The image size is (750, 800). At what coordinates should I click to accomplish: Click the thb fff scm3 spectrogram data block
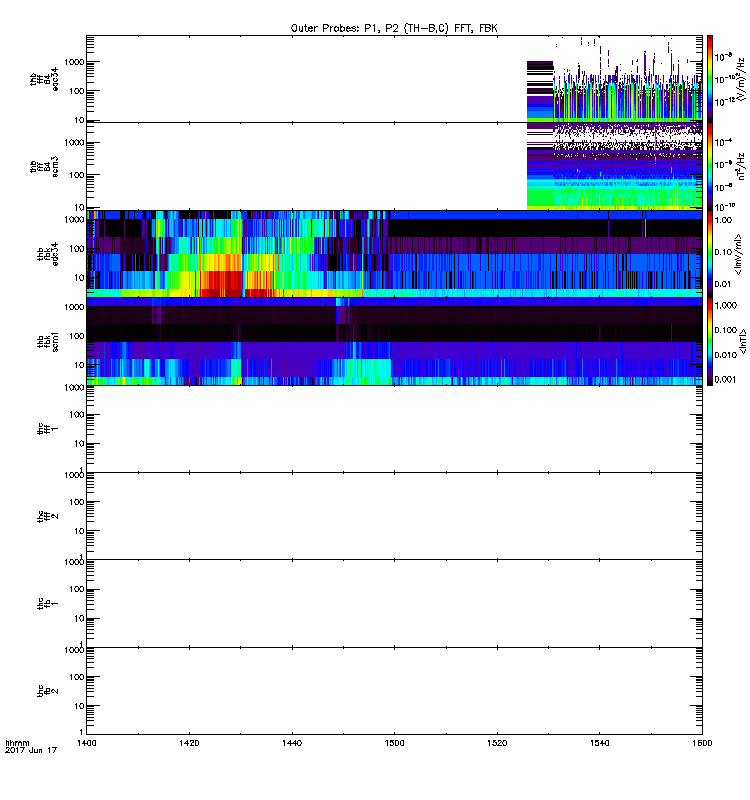pos(614,166)
